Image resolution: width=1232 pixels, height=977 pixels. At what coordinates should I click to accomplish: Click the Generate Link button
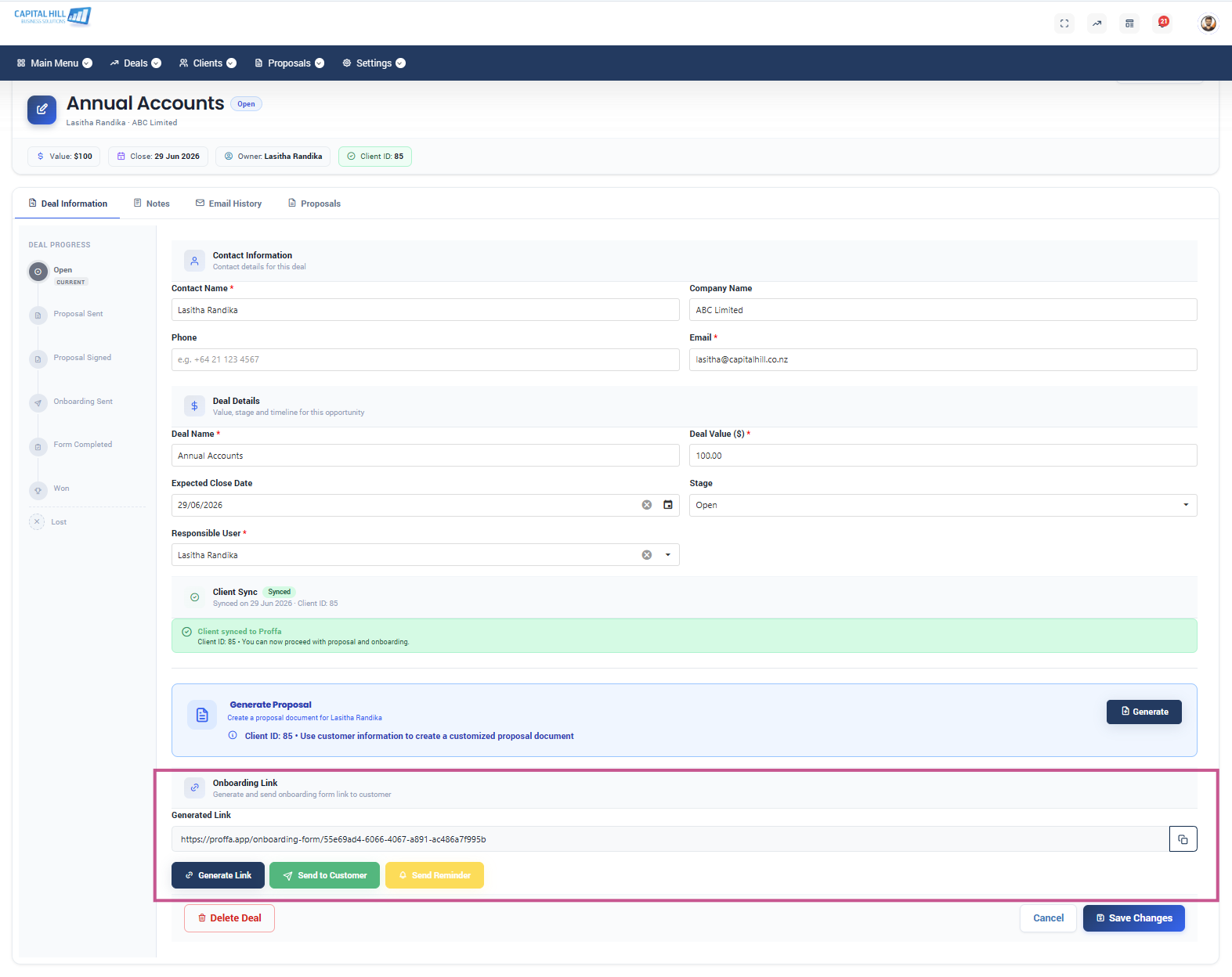coord(218,875)
